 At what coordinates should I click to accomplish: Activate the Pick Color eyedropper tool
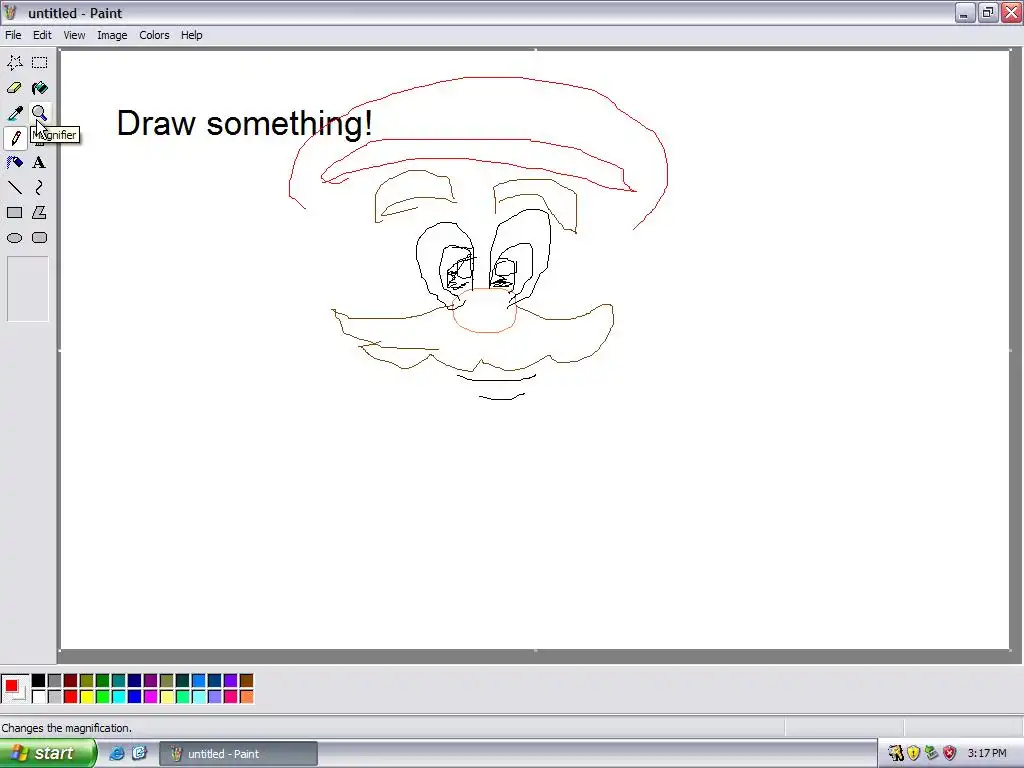click(14, 113)
